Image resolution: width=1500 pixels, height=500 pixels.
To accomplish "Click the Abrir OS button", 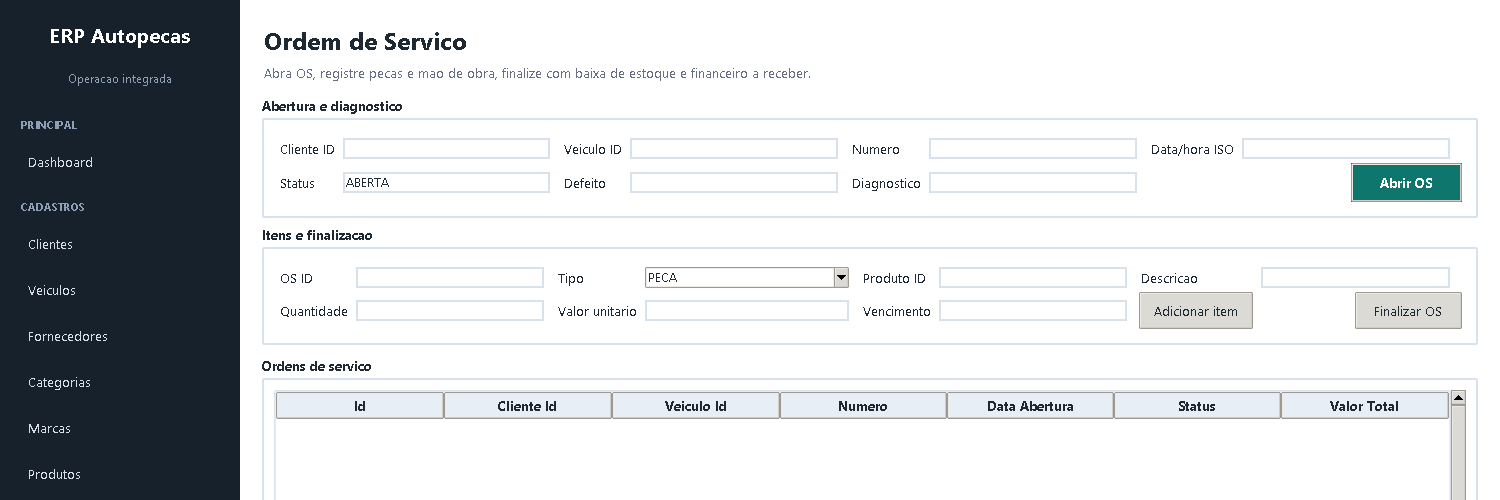I will pyautogui.click(x=1406, y=183).
